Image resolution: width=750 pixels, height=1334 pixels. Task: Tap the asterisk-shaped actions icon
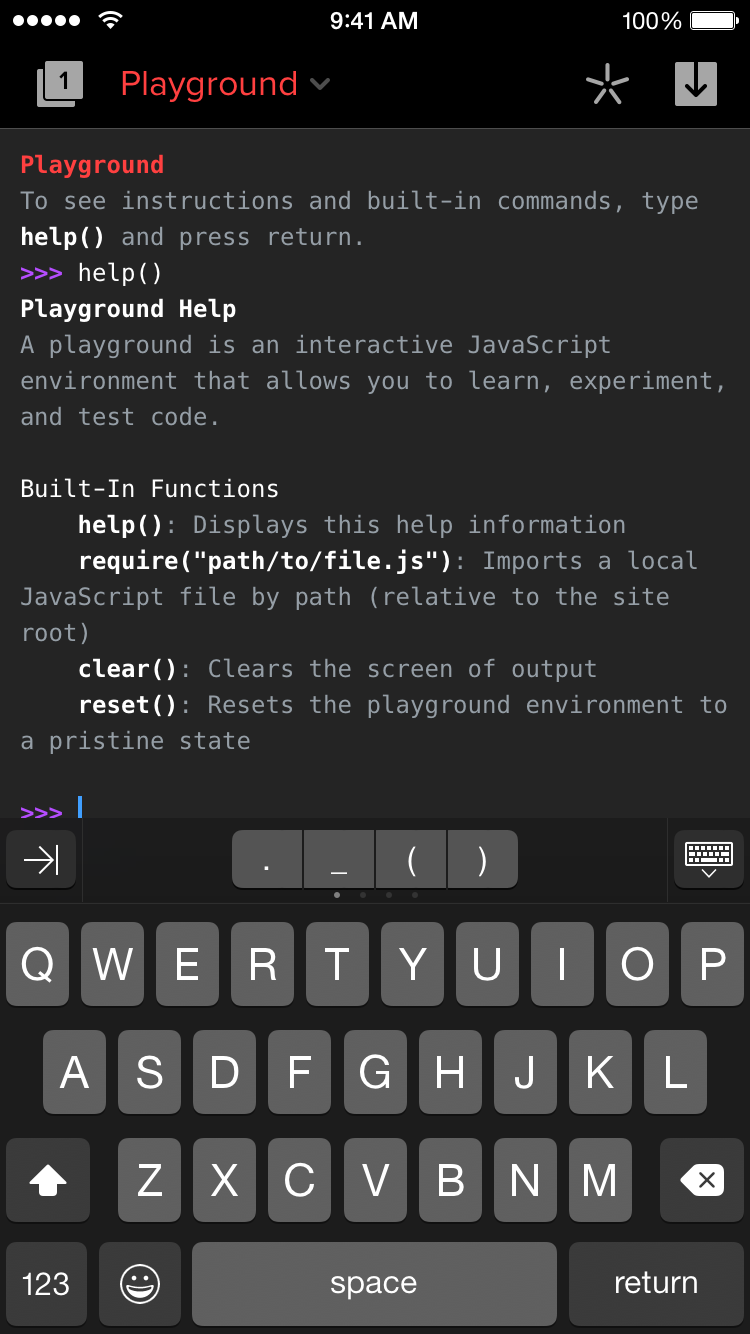click(607, 84)
